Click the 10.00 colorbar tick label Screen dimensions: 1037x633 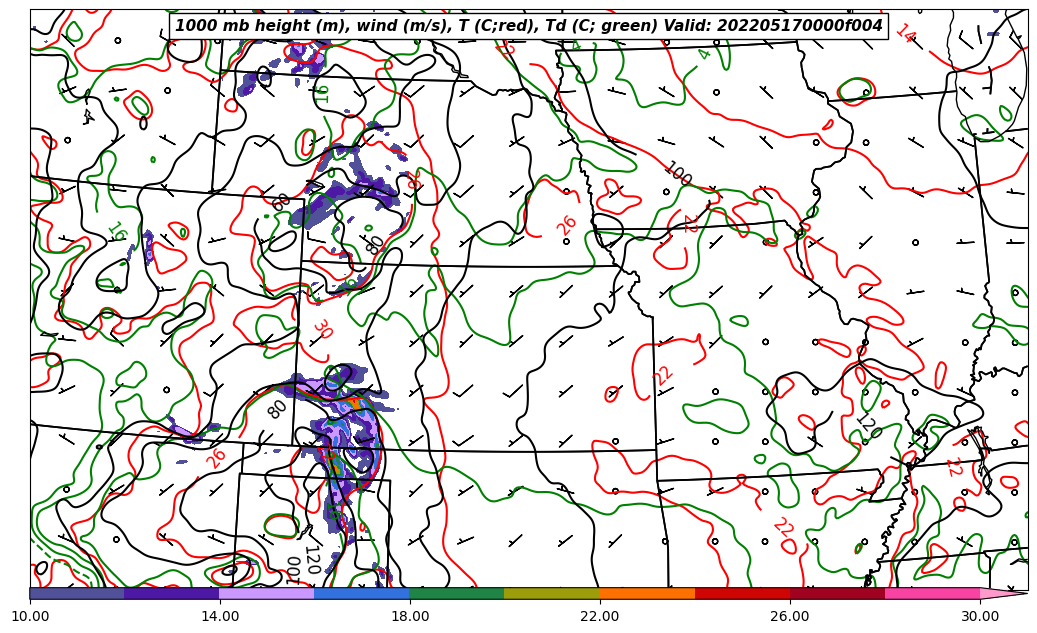(x=30, y=617)
